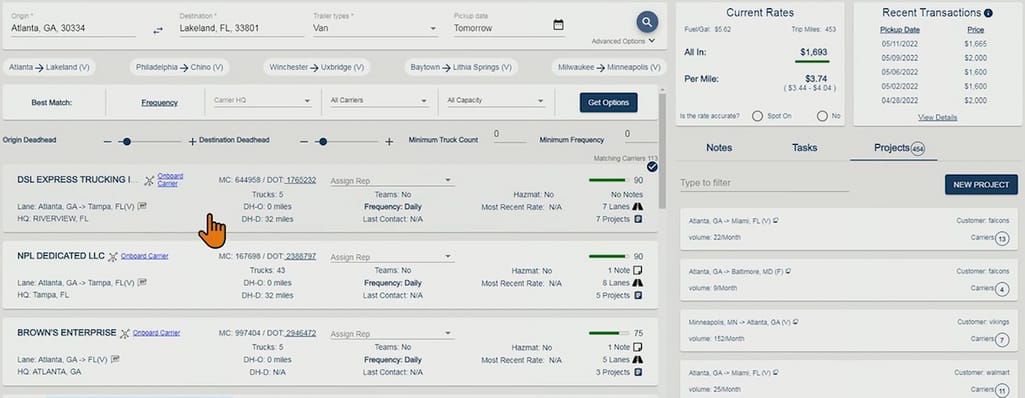This screenshot has height=398, width=1025.
Task: Click crossed-tools icon next to BROWN'S ENTERPRISE
Action: (124, 333)
